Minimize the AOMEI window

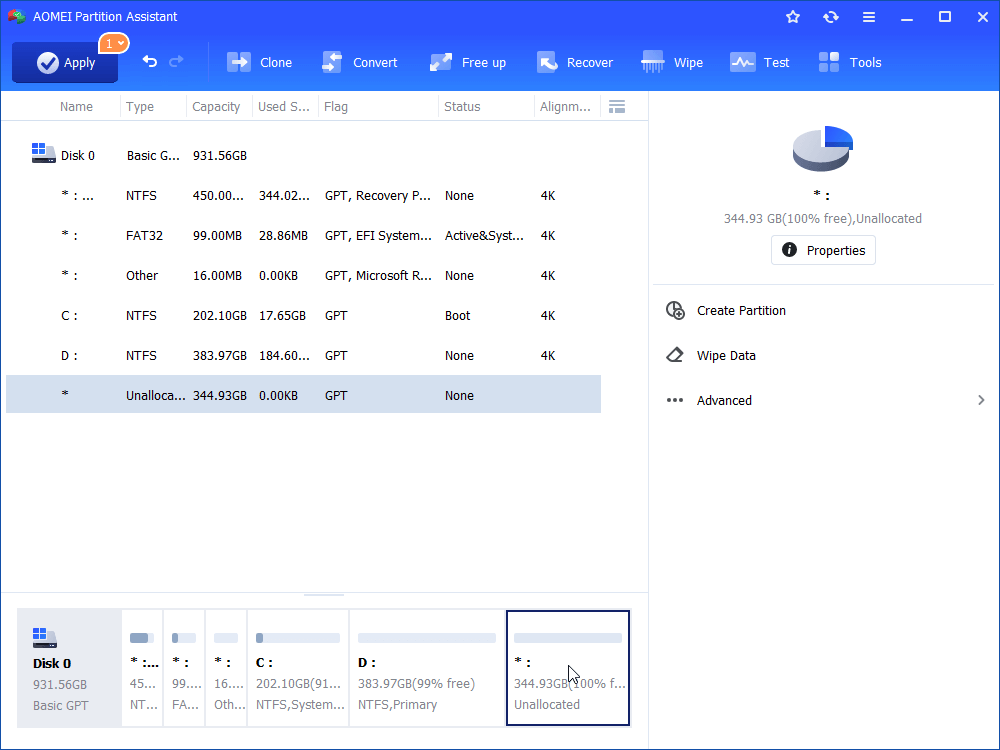coord(906,19)
